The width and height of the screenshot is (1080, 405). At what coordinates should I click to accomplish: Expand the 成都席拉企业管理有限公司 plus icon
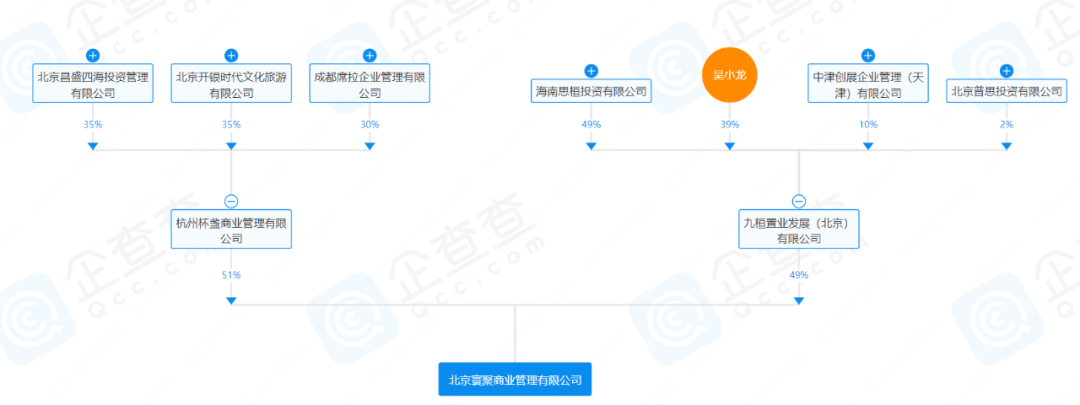[x=370, y=55]
